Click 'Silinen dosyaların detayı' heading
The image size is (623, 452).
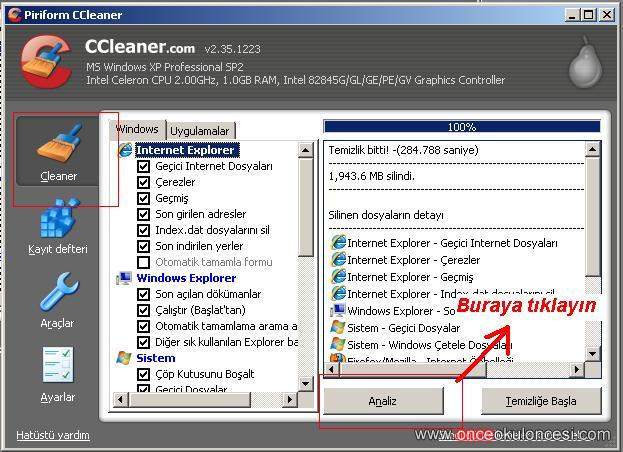tap(386, 215)
